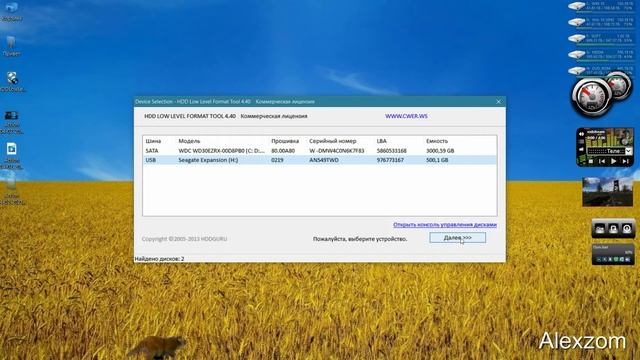The image size is (640, 360).
Task: Click the left icon in control gadget
Action: pyautogui.click(x=600, y=229)
